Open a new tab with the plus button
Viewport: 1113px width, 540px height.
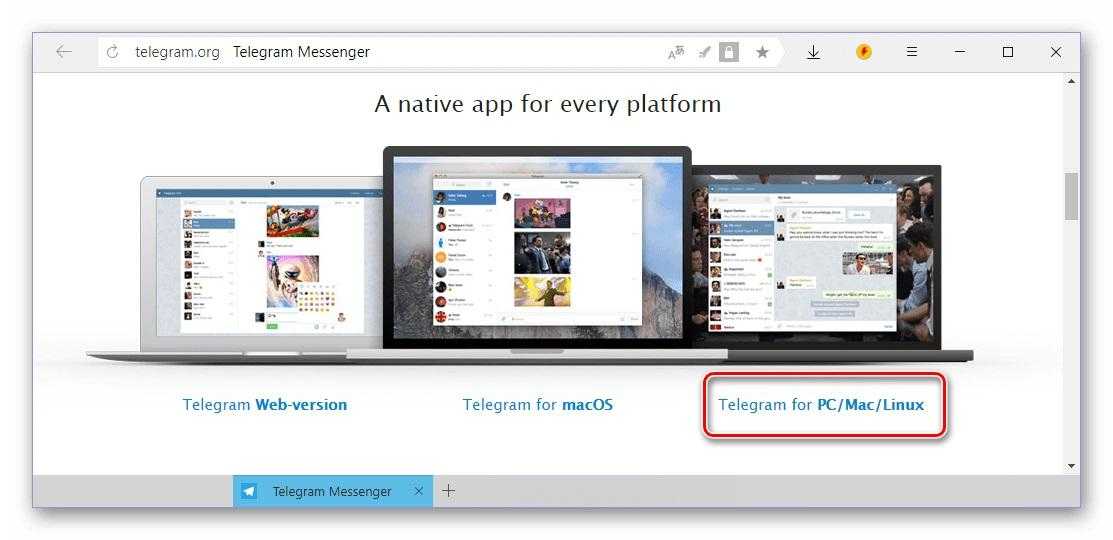tap(449, 491)
